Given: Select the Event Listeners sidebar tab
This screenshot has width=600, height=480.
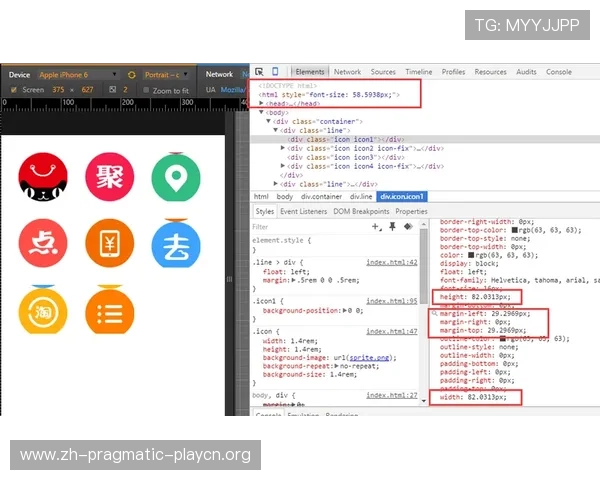Looking at the screenshot, I should click(x=303, y=211).
